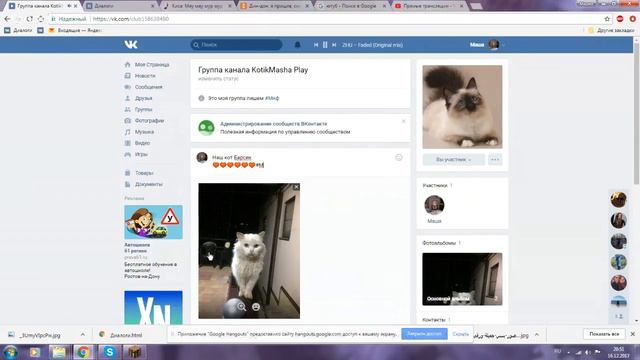Screen dimensions: 640x360
Task: Click Показать все downloads button
Action: pyautogui.click(x=604, y=334)
